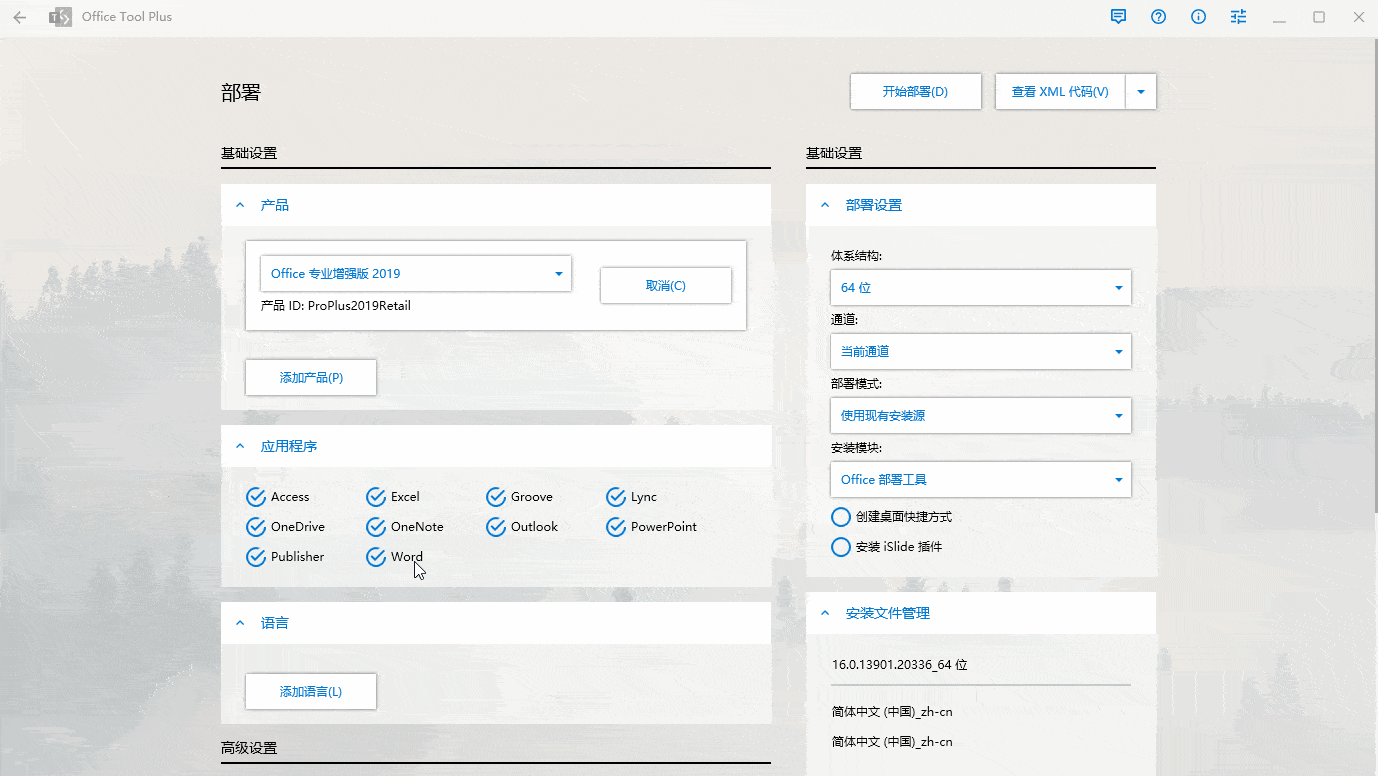Collapse the 语言 section
The height and width of the screenshot is (776, 1378).
(240, 623)
